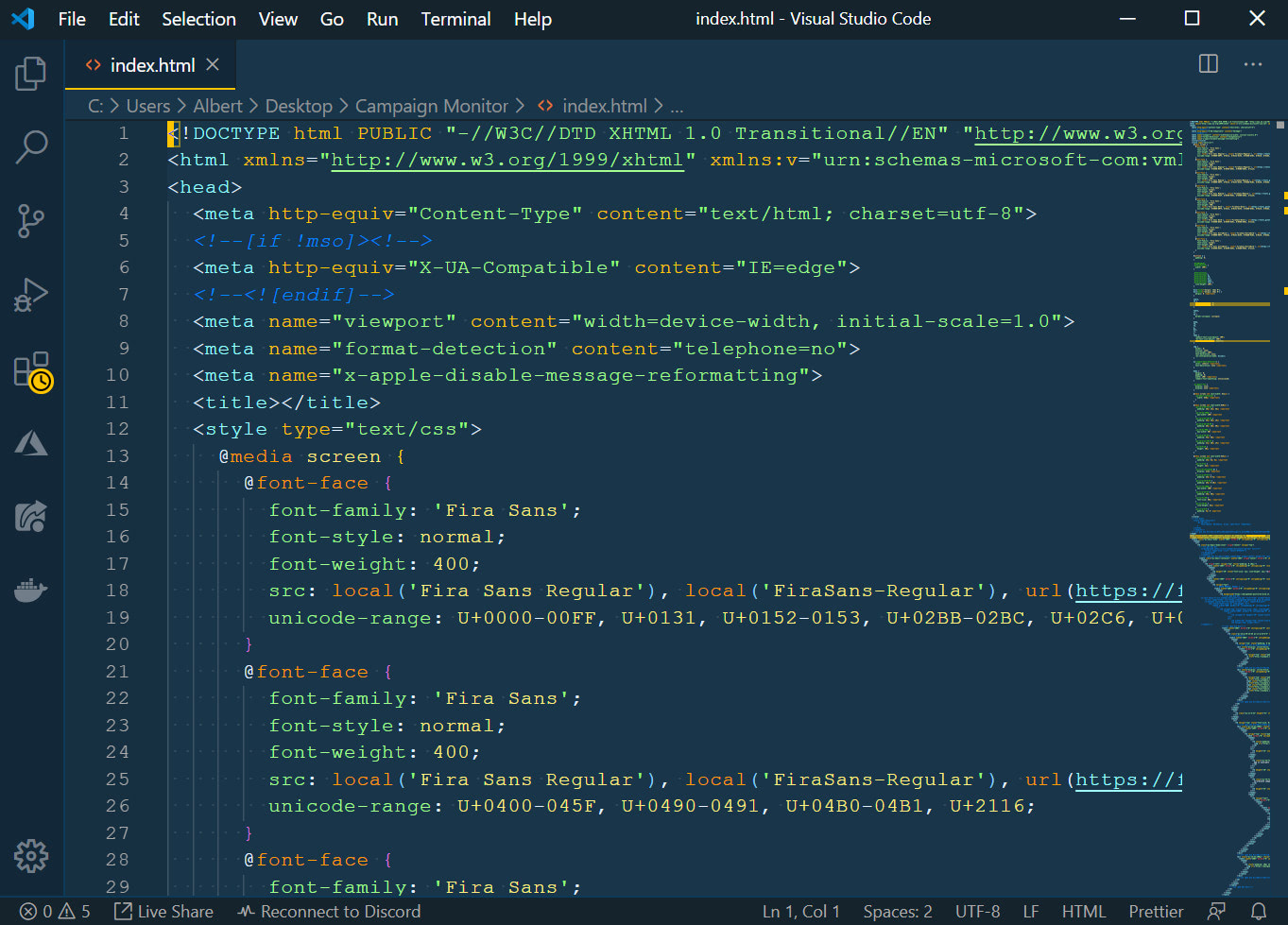
Task: Click 'font-weight: 400;' on line 17
Action: (x=374, y=564)
